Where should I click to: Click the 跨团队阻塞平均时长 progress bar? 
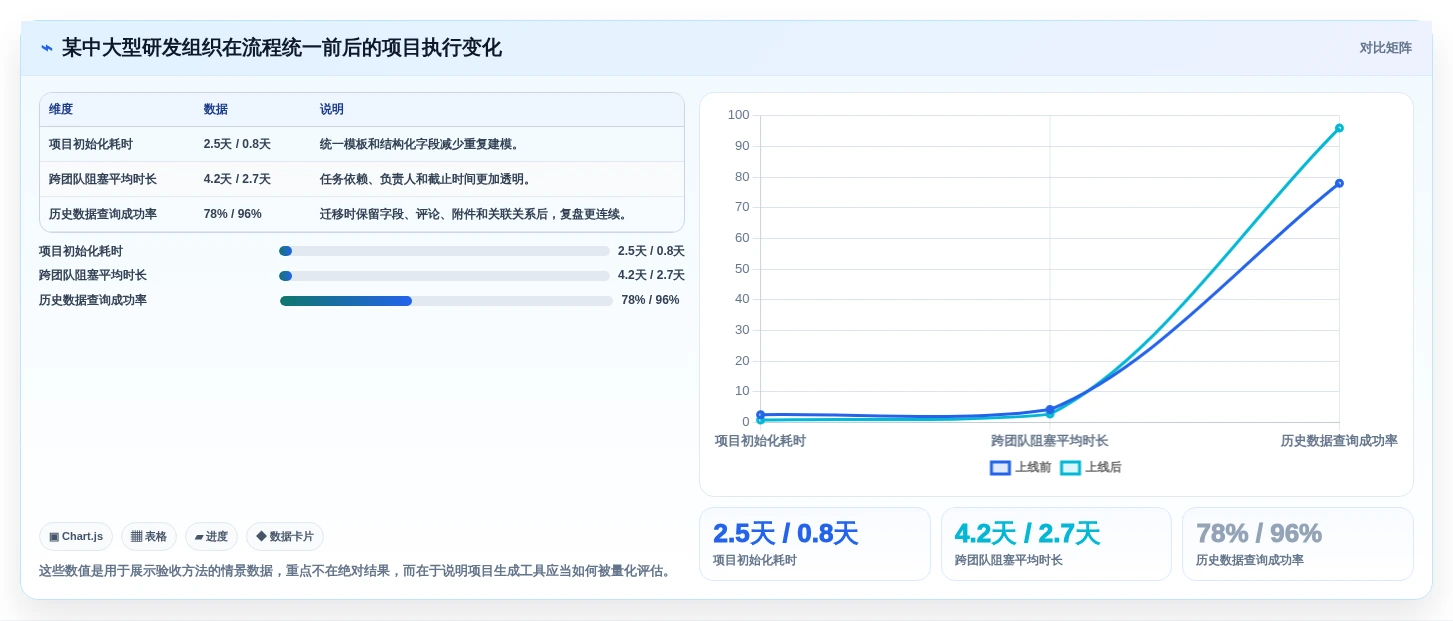coord(444,276)
